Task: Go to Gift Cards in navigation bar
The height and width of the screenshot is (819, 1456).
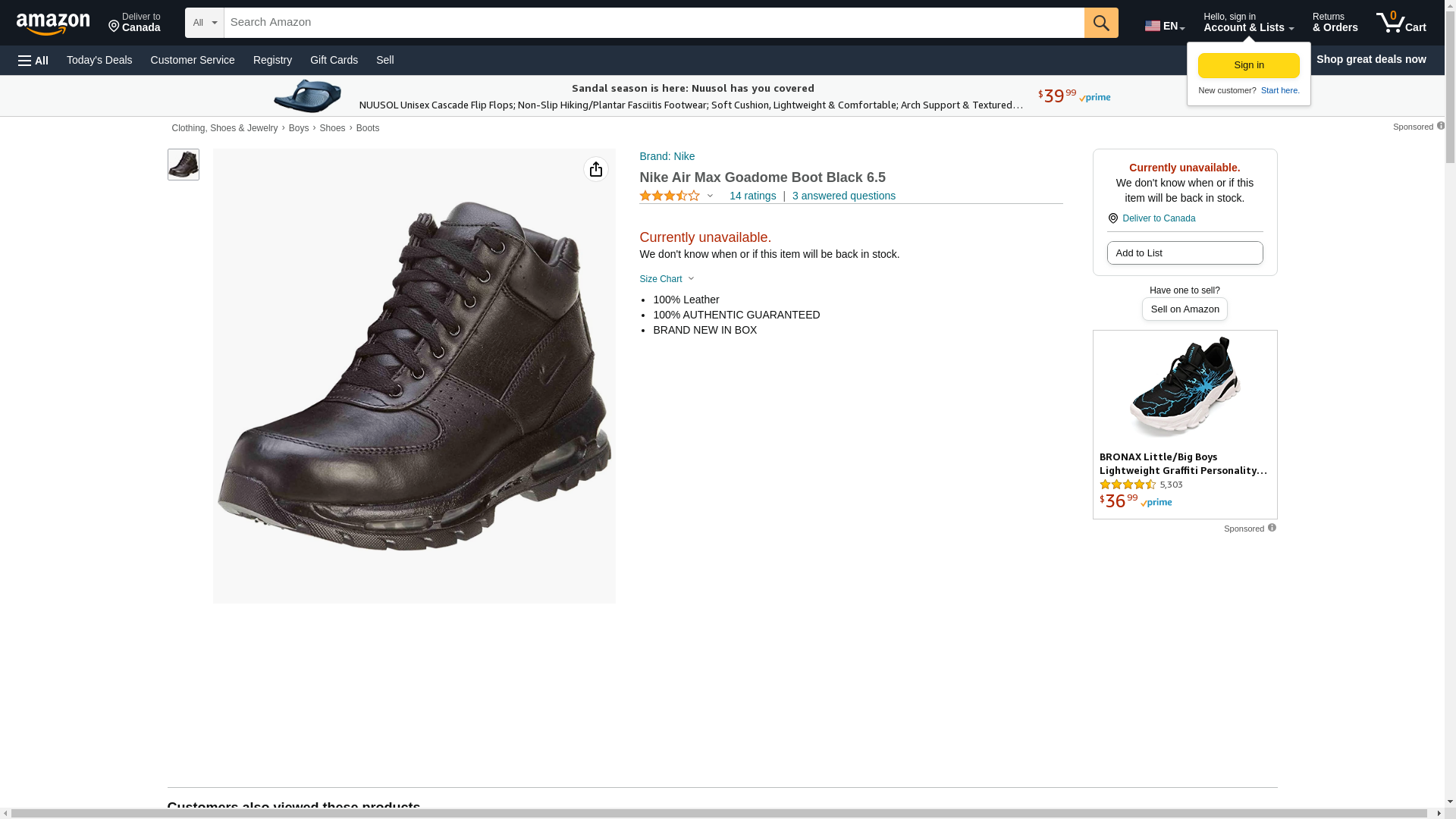Action: [x=334, y=60]
